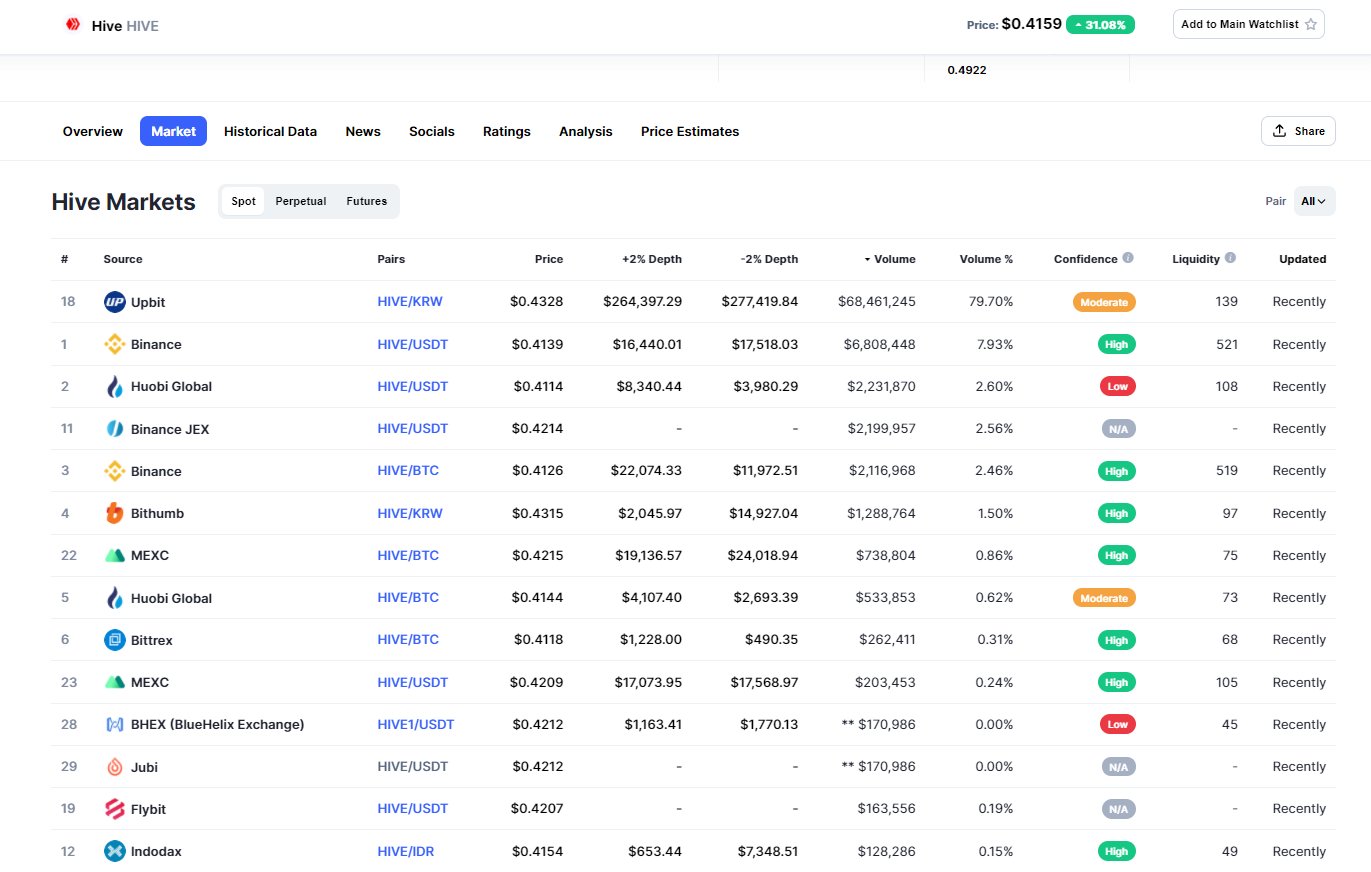Click the Hive logo icon in header
Screen dimensions: 1371x872
73,25
